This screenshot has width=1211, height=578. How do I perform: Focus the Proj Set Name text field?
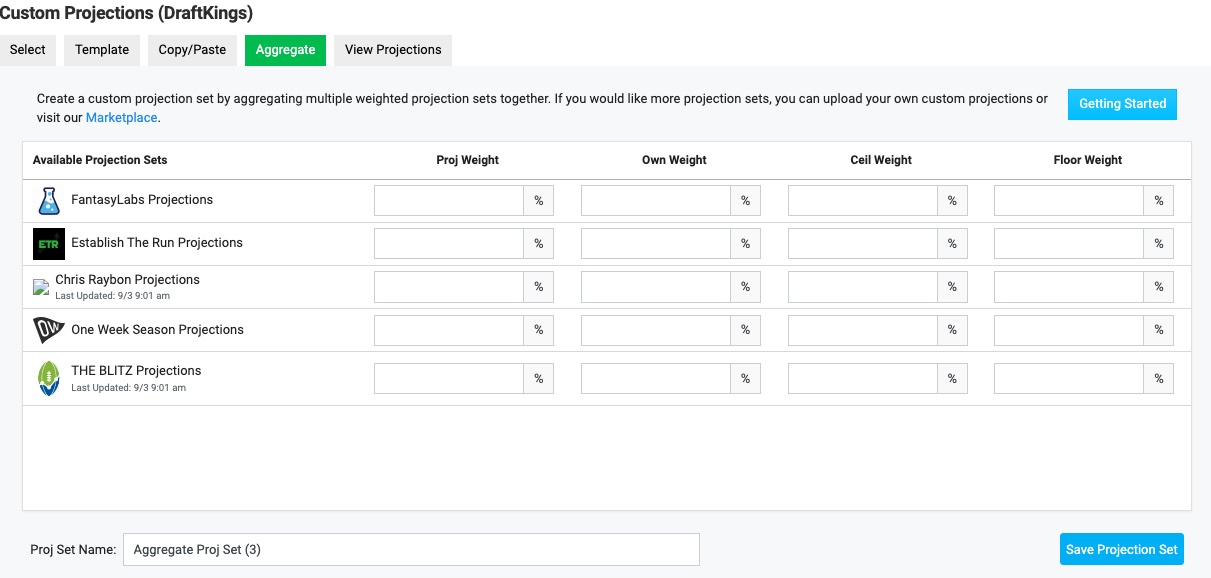[x=410, y=550]
